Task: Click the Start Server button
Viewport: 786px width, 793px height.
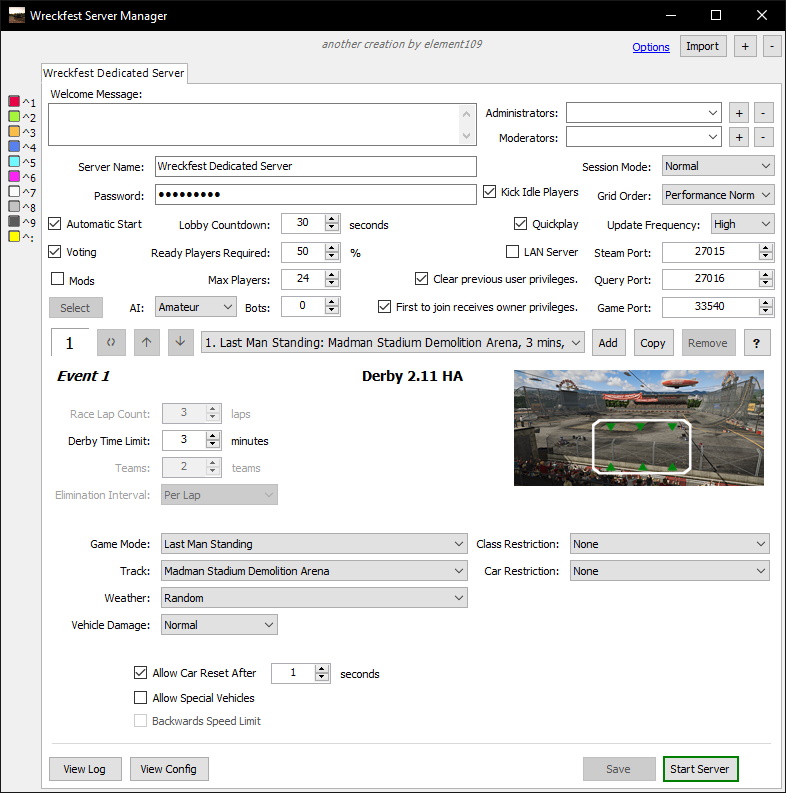Action: [x=700, y=769]
